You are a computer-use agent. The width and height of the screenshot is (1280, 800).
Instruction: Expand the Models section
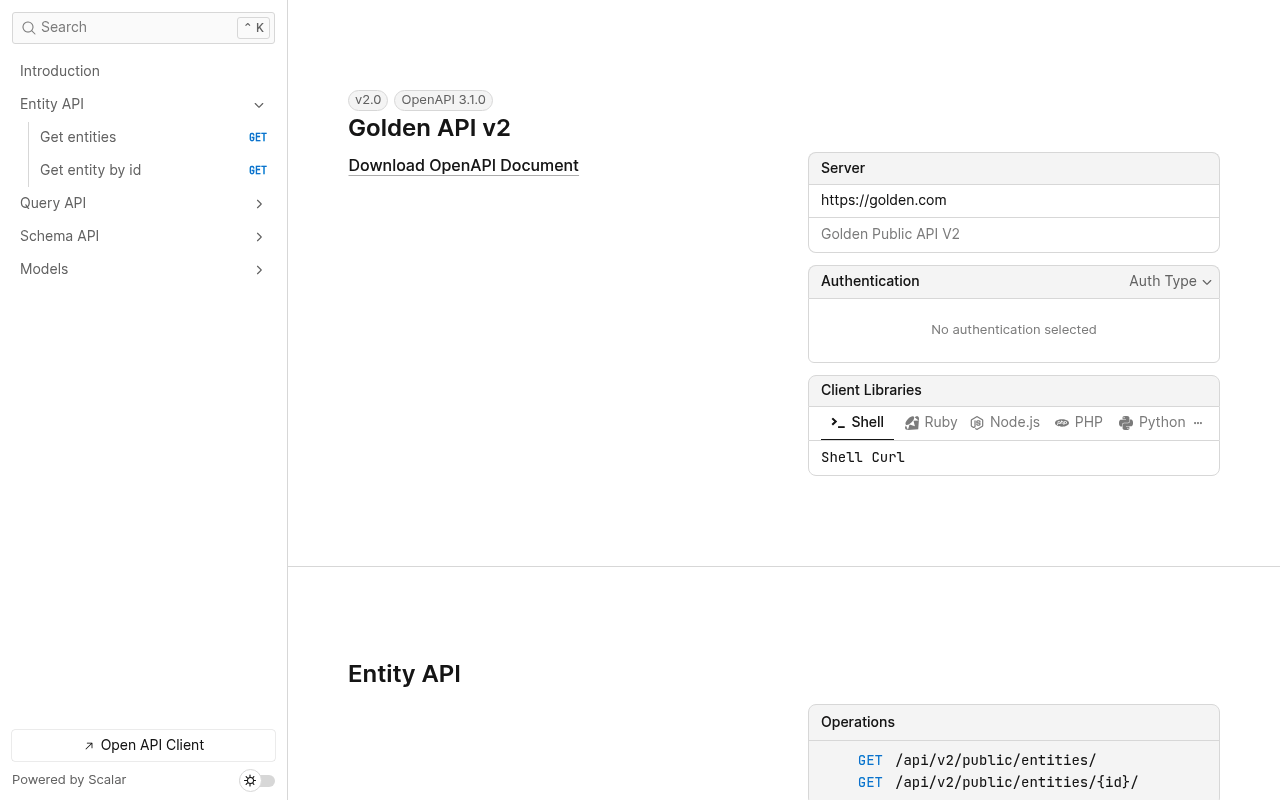click(259, 270)
